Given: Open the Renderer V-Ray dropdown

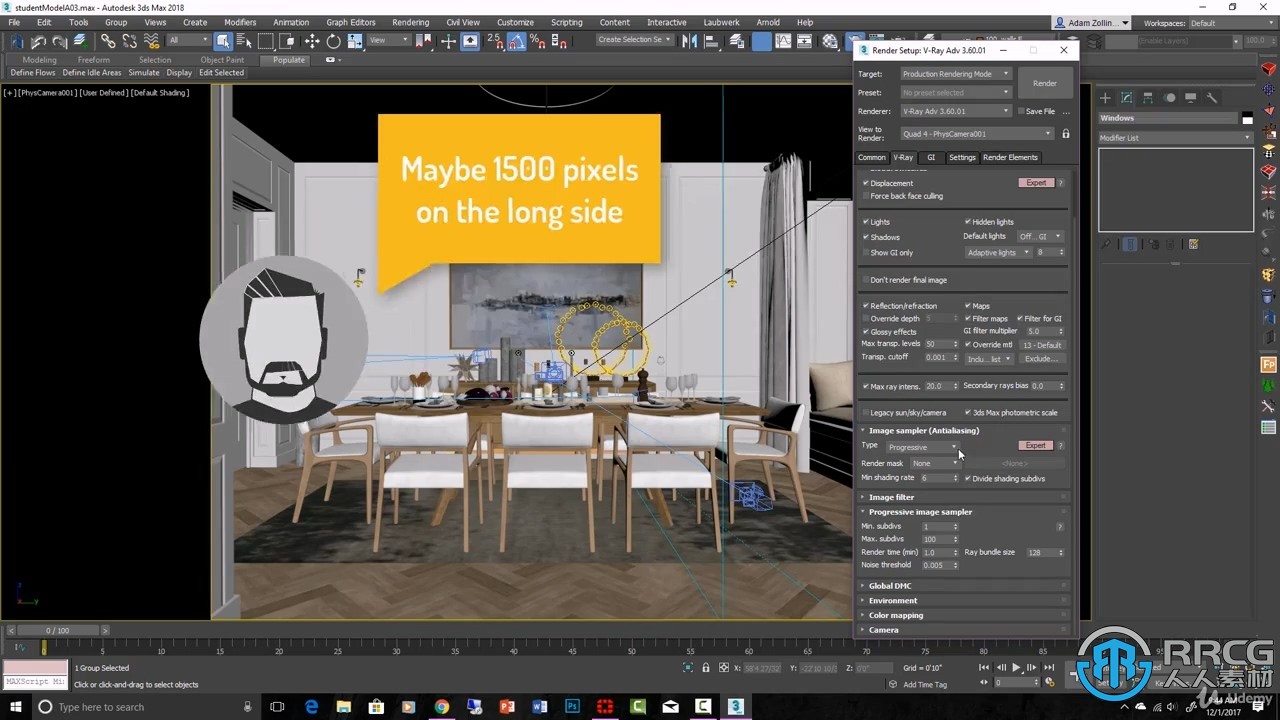Looking at the screenshot, I should [x=956, y=111].
